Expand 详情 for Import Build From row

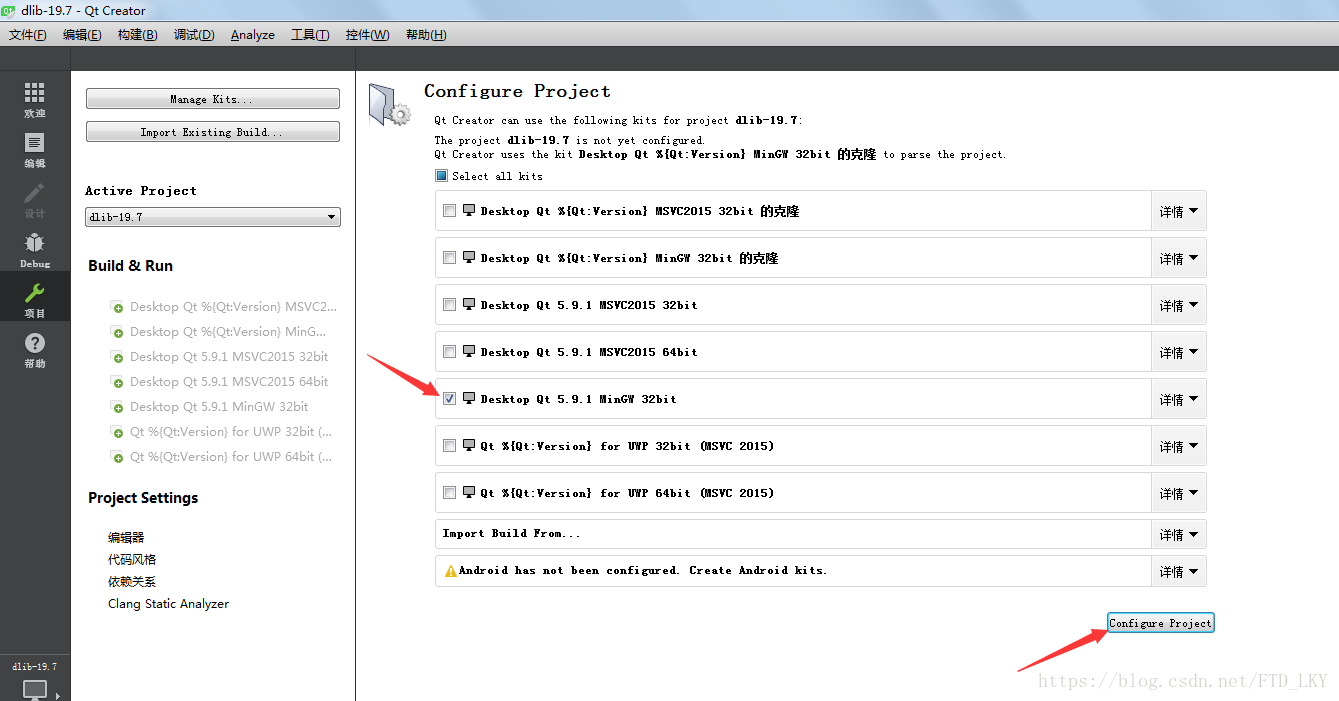tap(1179, 534)
